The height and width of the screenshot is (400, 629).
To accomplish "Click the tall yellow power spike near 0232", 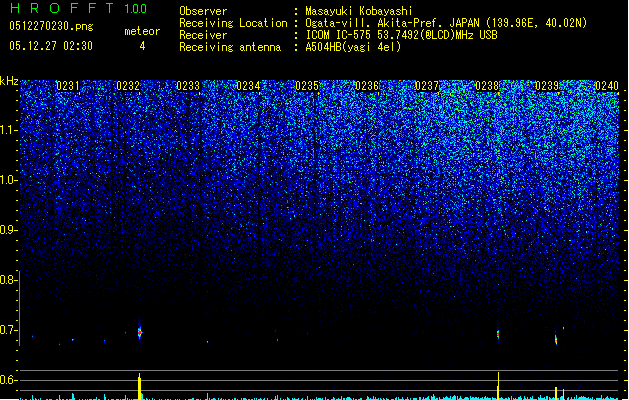I will 140,386.
